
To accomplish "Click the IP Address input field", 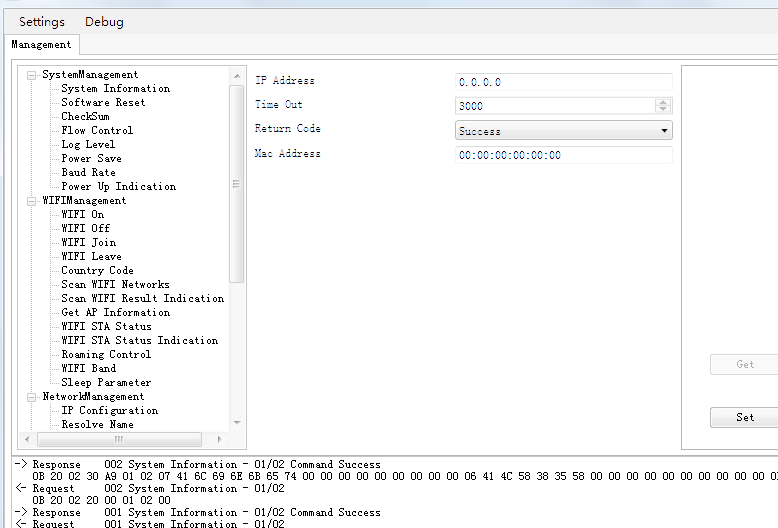I will (564, 82).
